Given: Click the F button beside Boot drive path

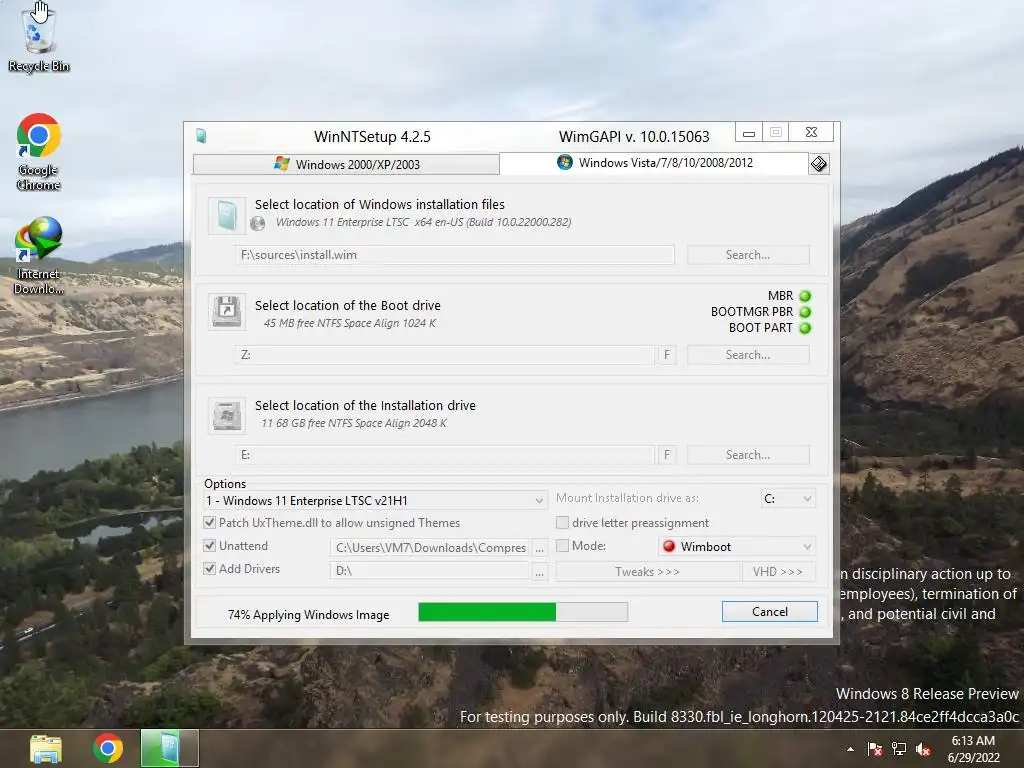Looking at the screenshot, I should click(667, 355).
